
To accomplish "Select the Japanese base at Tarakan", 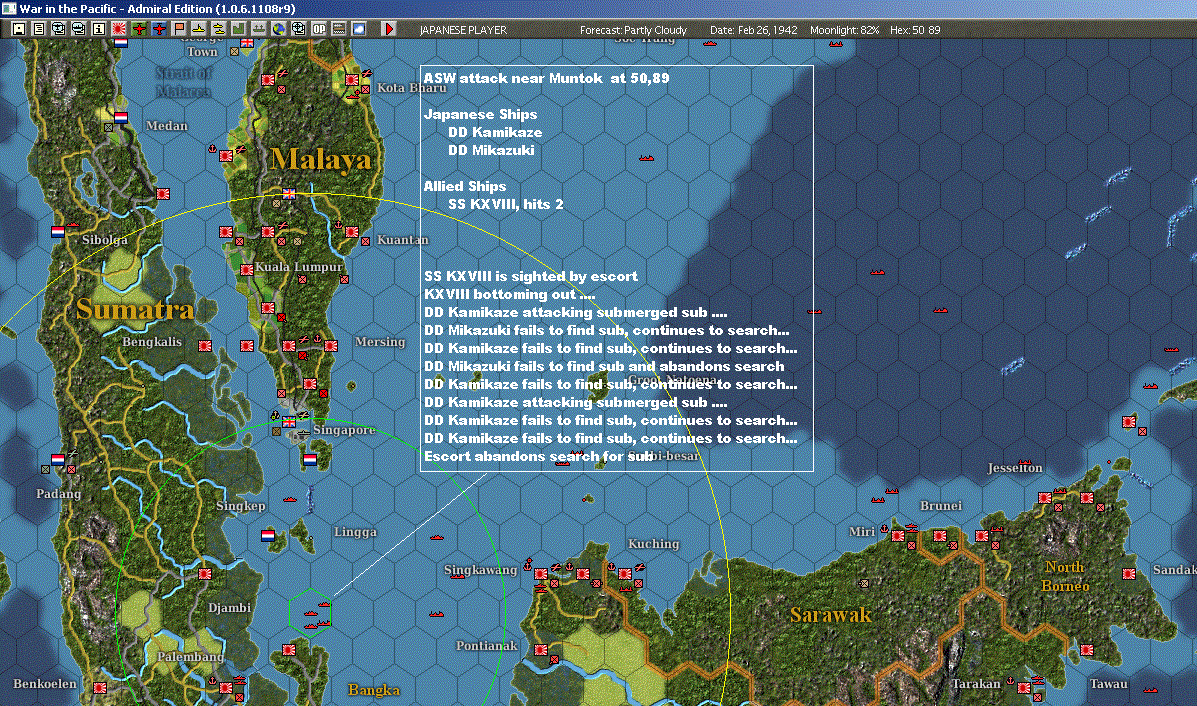I will pyautogui.click(x=1024, y=687).
